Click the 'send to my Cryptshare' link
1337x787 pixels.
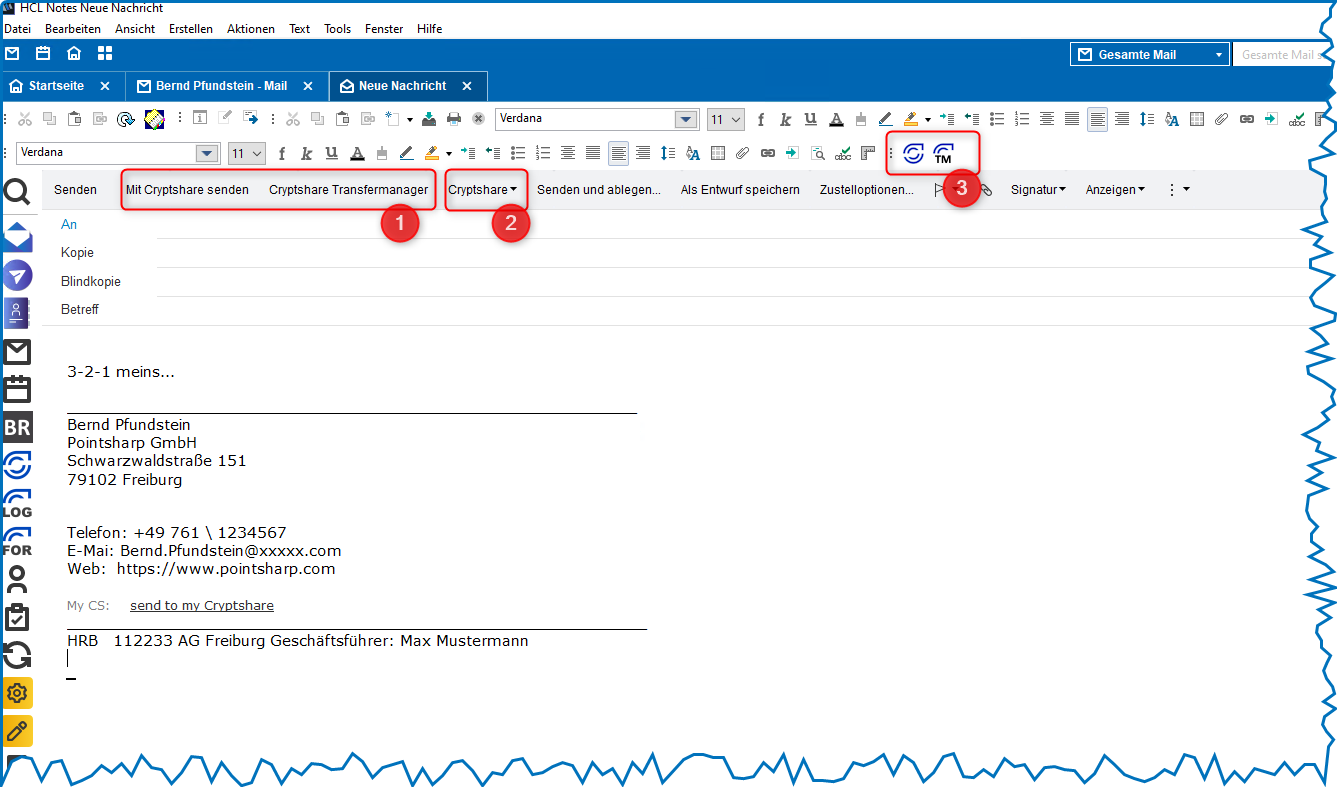click(201, 605)
